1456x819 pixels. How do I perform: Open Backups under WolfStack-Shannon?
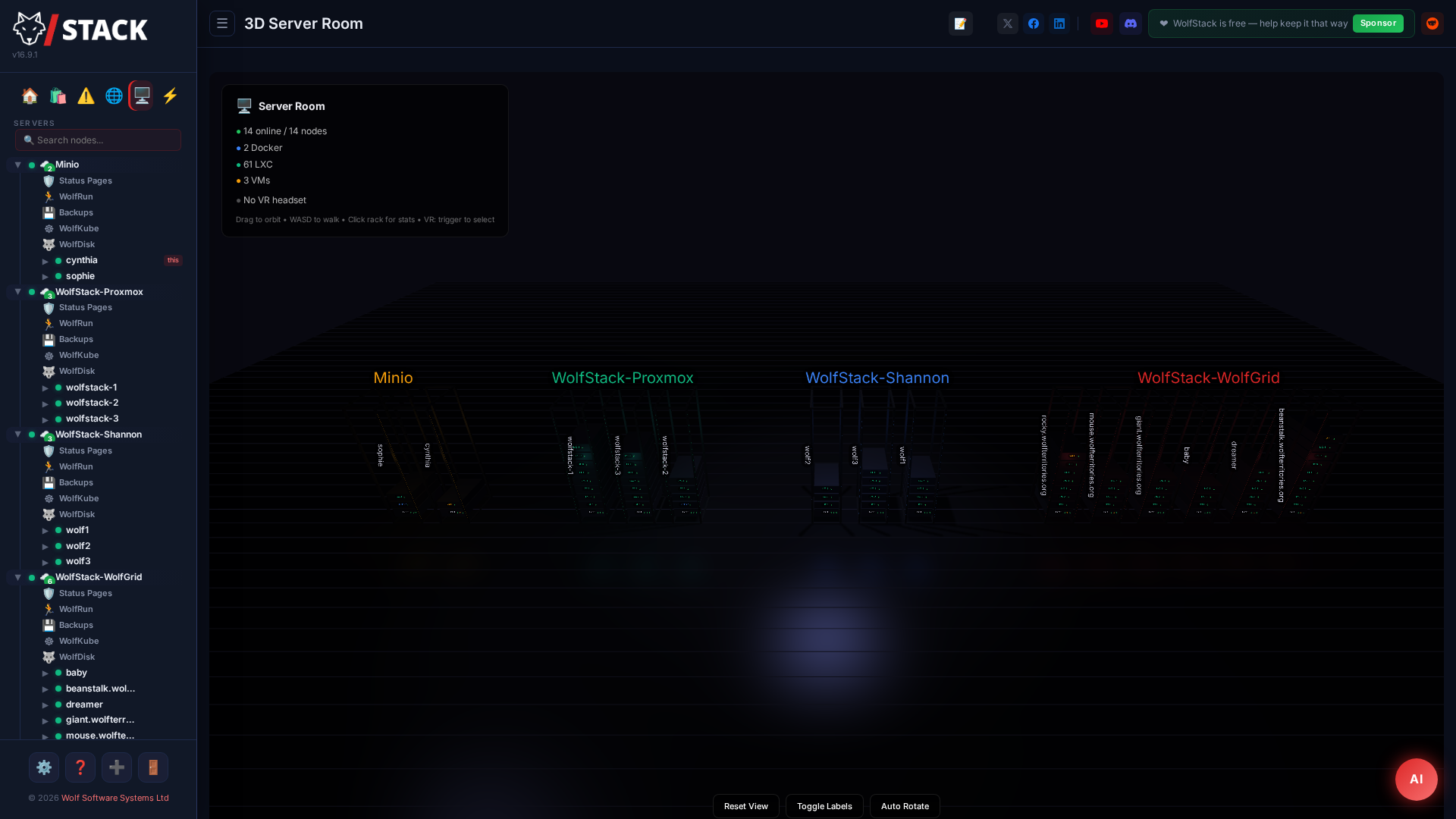[x=76, y=482]
